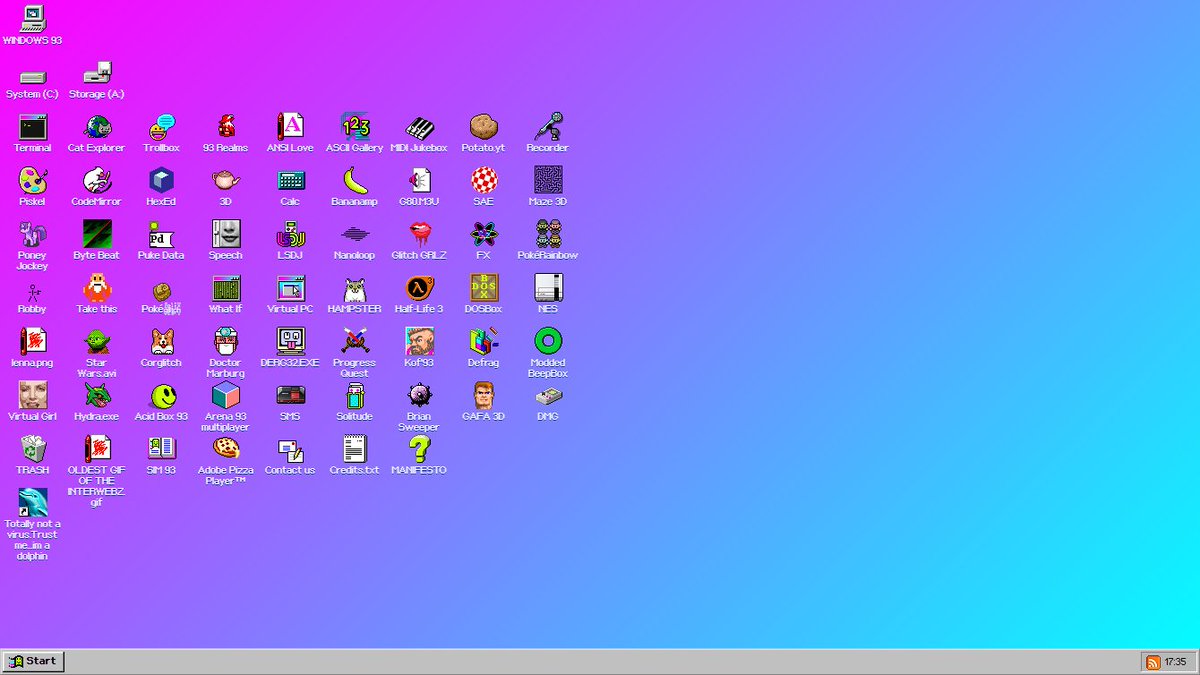Launch Arena 93 multiplayer icon
The width and height of the screenshot is (1200, 675).
pos(226,395)
